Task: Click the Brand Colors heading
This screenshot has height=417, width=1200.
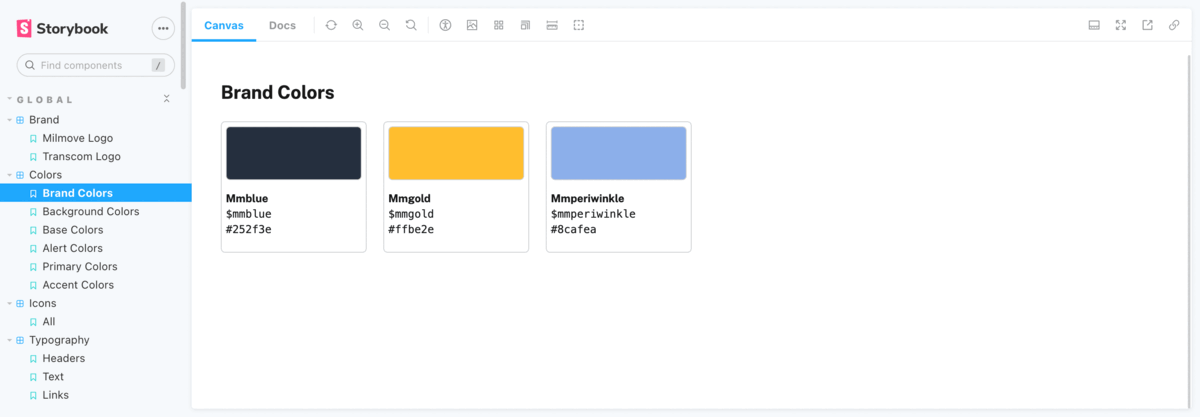Action: 277,93
